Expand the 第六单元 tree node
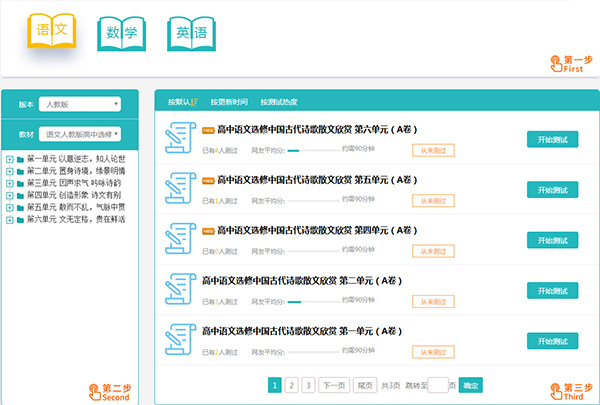The width and height of the screenshot is (600, 405). [9, 219]
